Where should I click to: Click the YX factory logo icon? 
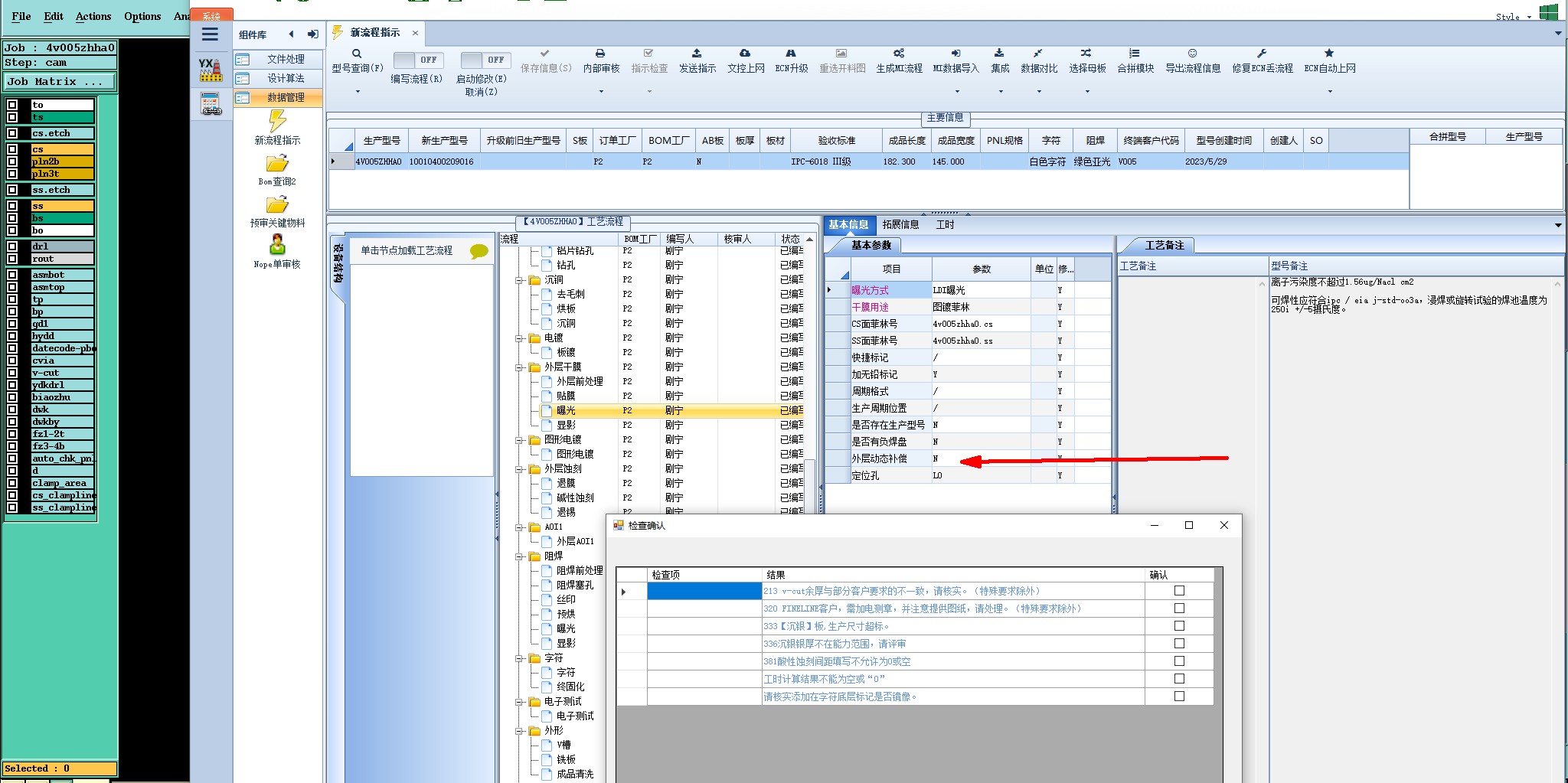point(211,70)
